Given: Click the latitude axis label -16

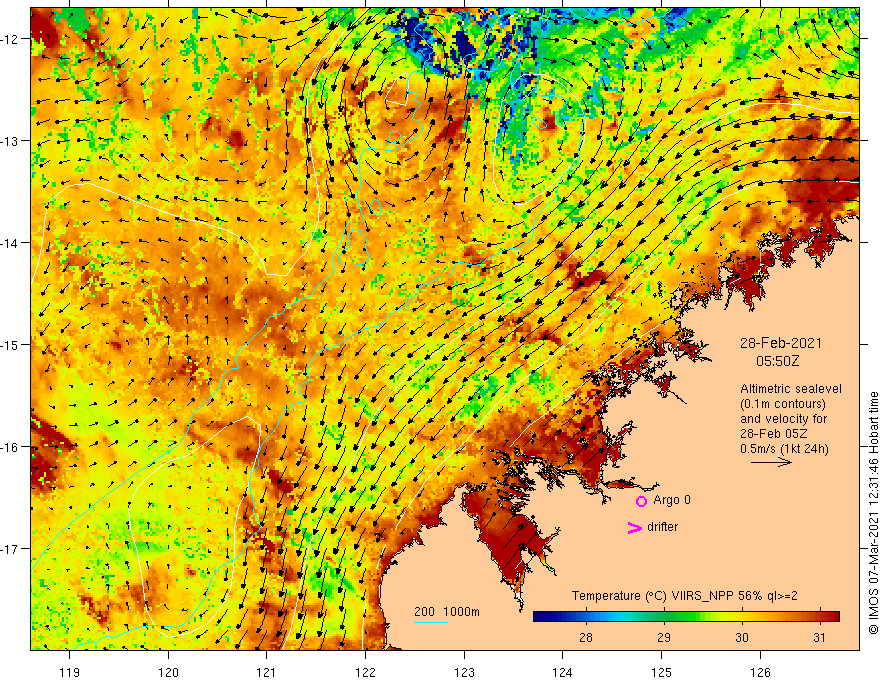Looking at the screenshot, I should pos(10,447).
